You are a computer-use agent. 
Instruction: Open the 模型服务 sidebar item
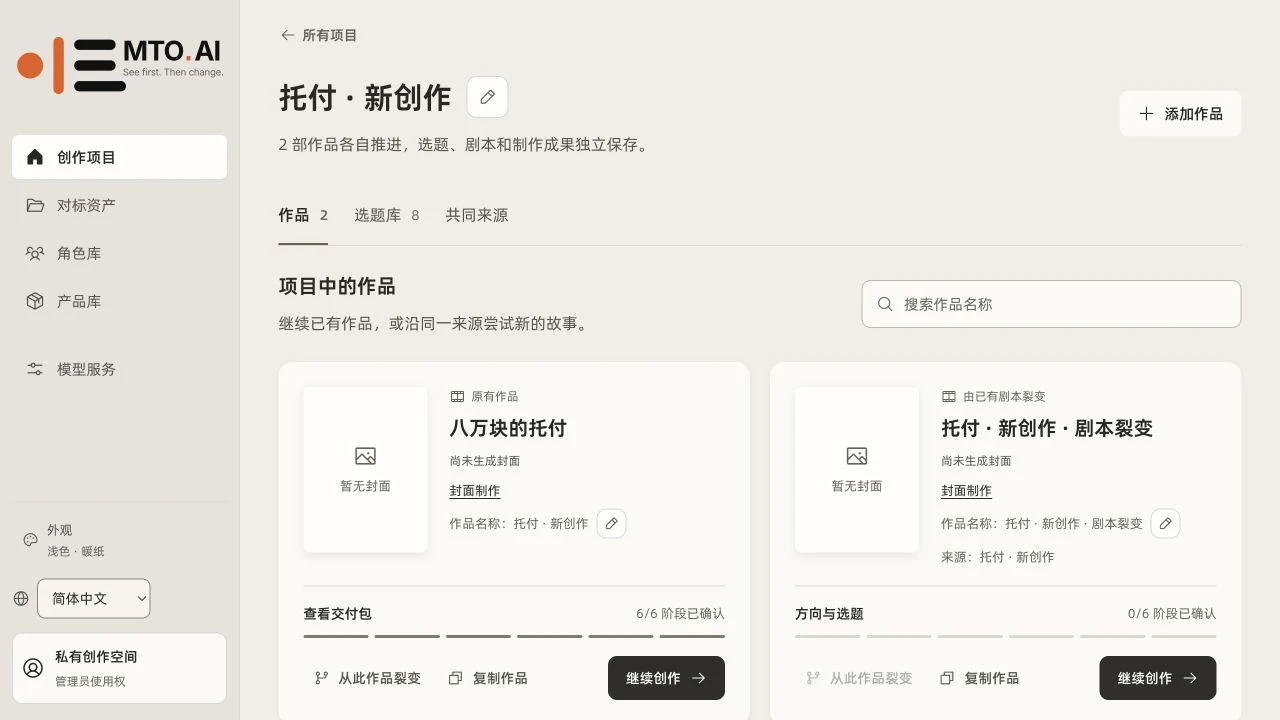(x=119, y=369)
